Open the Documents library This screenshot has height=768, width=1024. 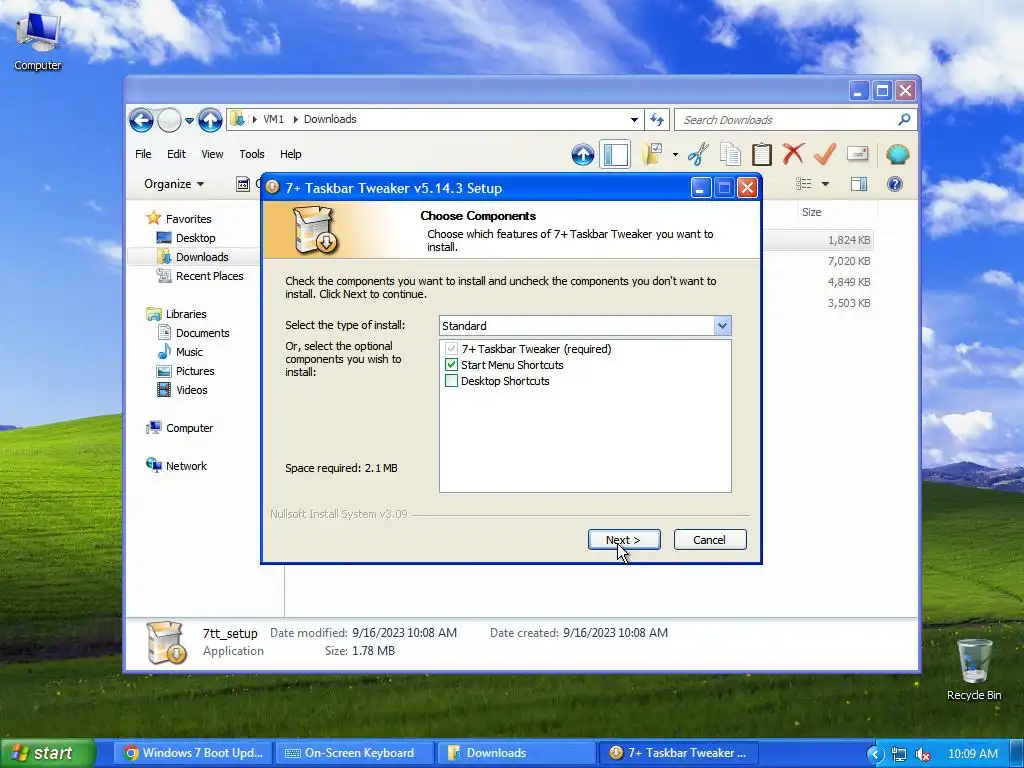tap(202, 332)
